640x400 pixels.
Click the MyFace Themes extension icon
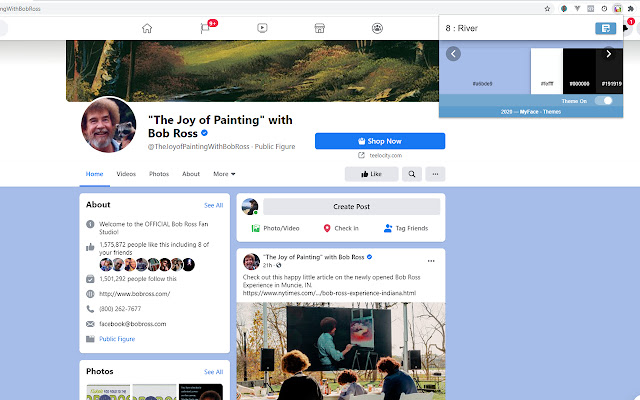coord(618,9)
